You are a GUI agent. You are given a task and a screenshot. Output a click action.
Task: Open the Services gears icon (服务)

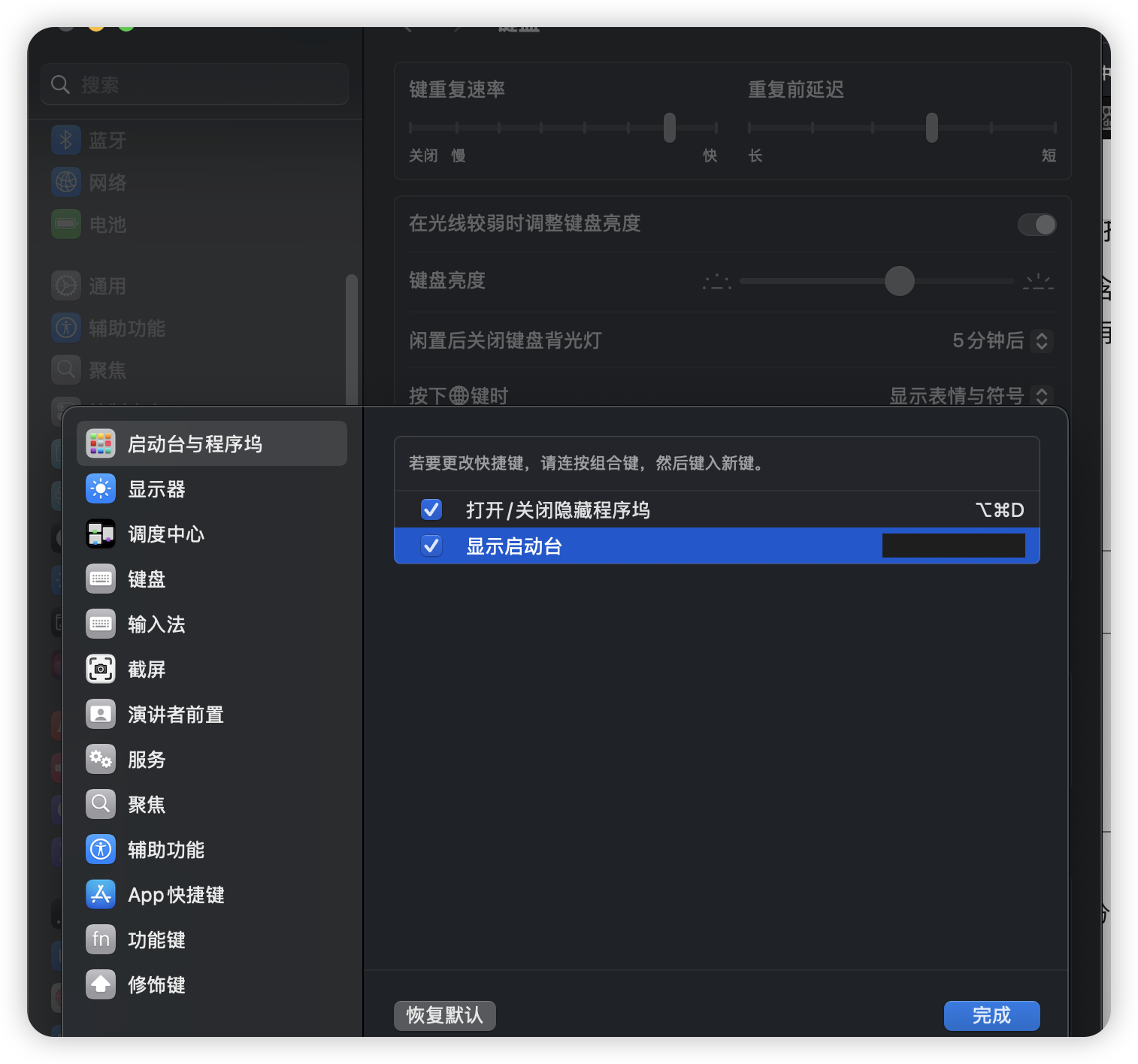[x=101, y=759]
